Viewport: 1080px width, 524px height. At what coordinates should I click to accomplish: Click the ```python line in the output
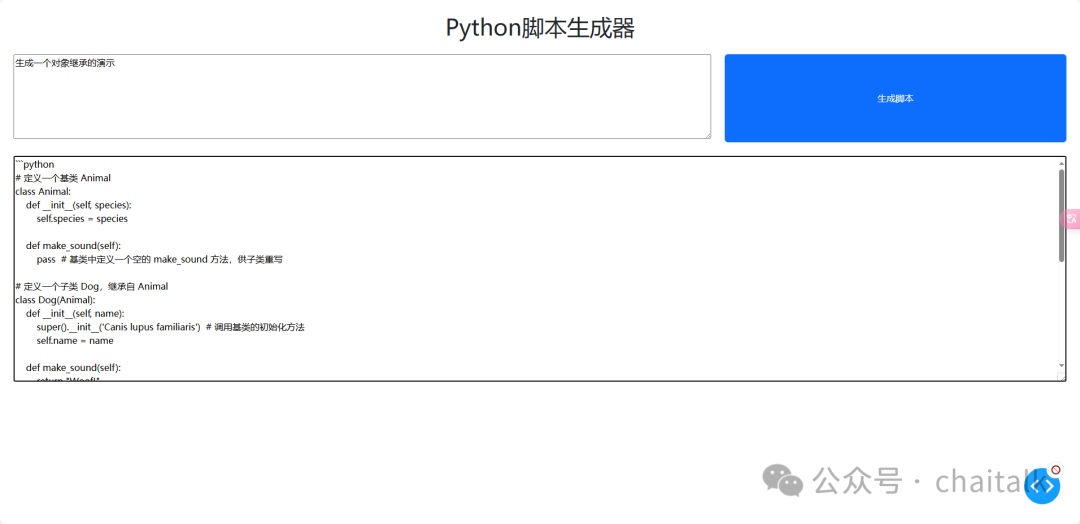tap(34, 165)
